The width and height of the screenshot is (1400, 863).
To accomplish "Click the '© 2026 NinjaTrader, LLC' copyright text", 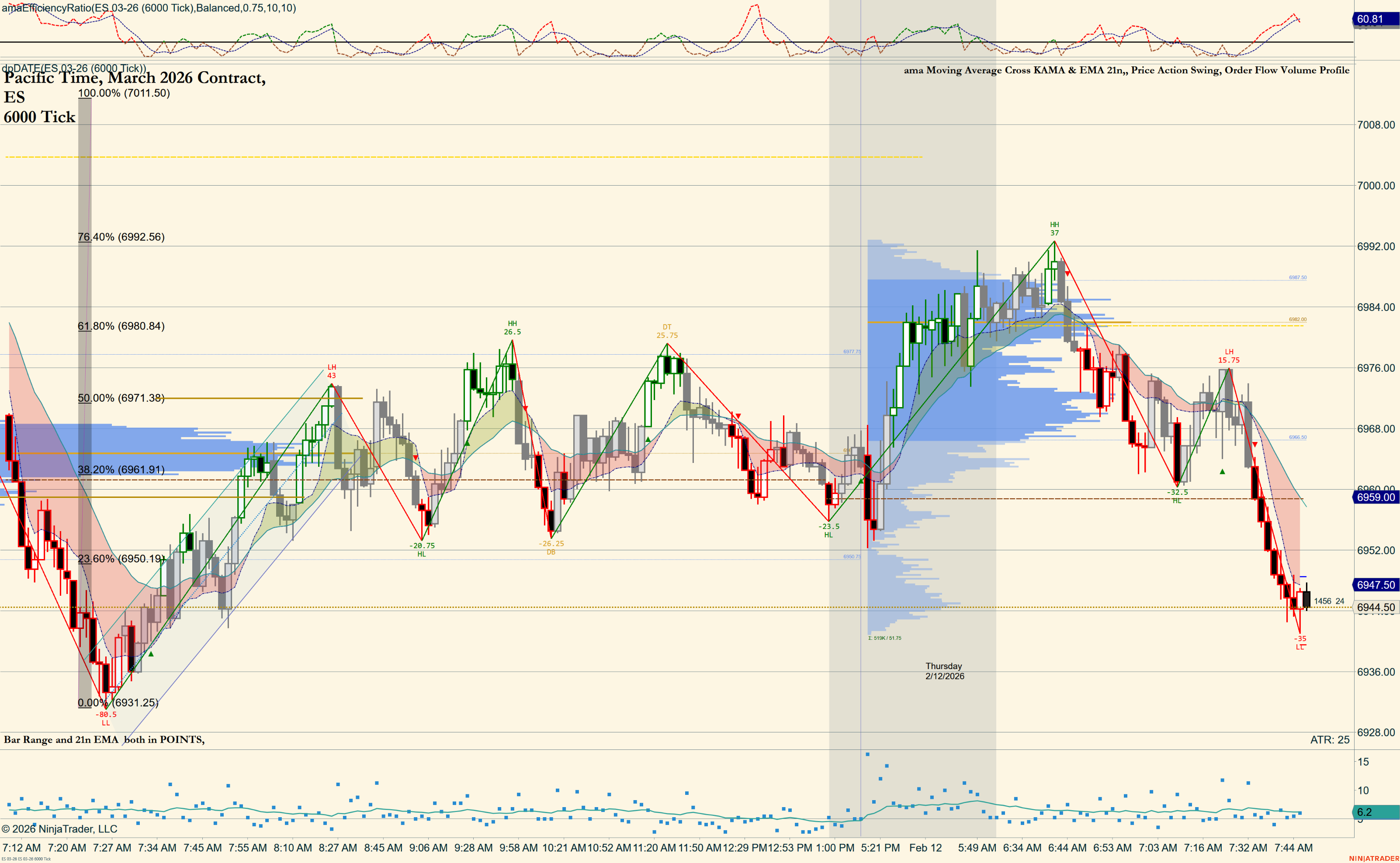I will click(x=59, y=829).
